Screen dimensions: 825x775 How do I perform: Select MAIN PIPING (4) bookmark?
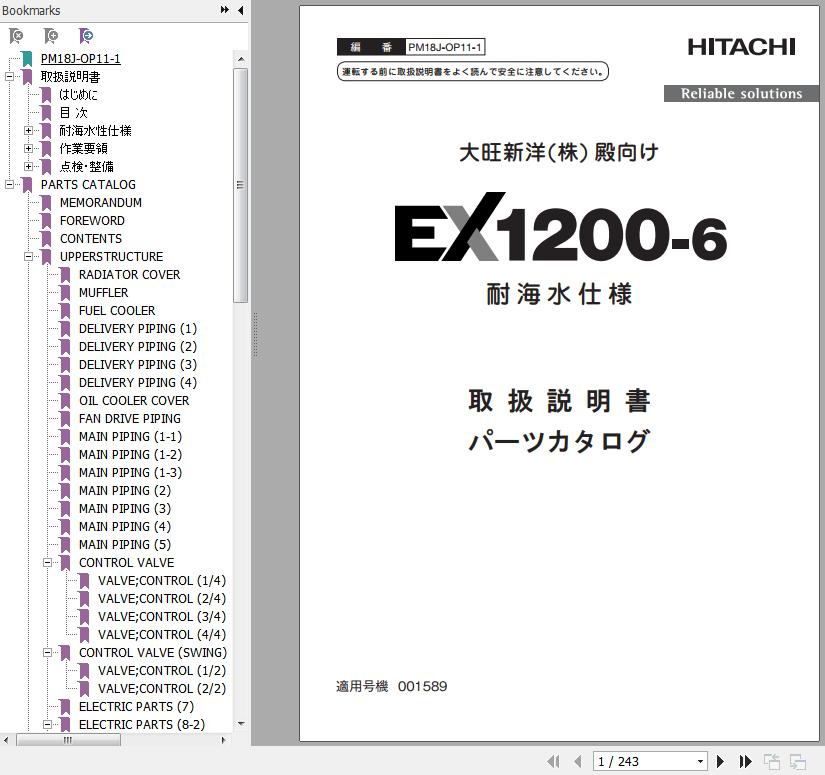point(125,527)
